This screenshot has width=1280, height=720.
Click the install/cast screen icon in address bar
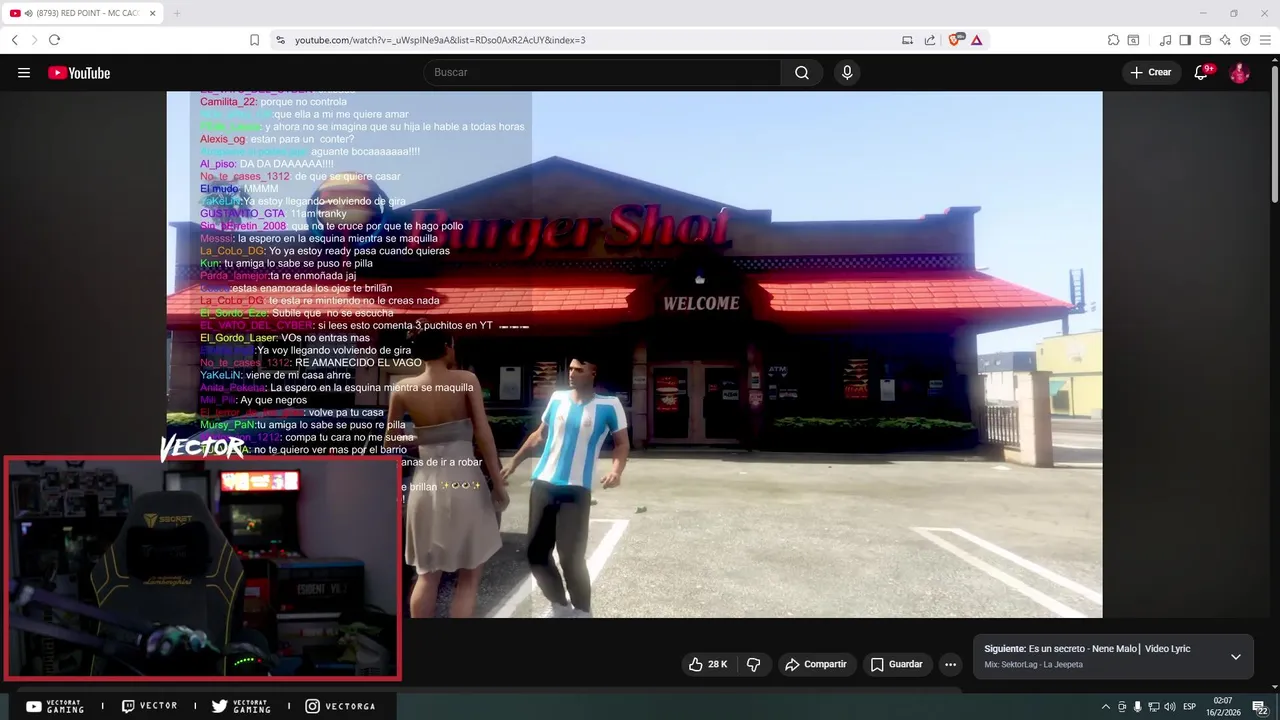[x=907, y=40]
